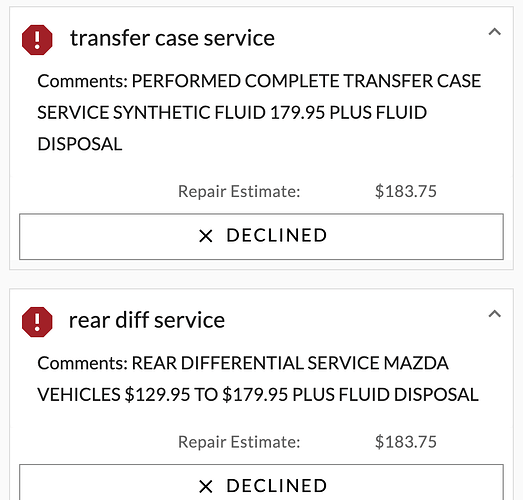523x500 pixels.
Task: Select the PERFORMED COMPLETE TRANSFER CASE comment text
Action: (307, 81)
